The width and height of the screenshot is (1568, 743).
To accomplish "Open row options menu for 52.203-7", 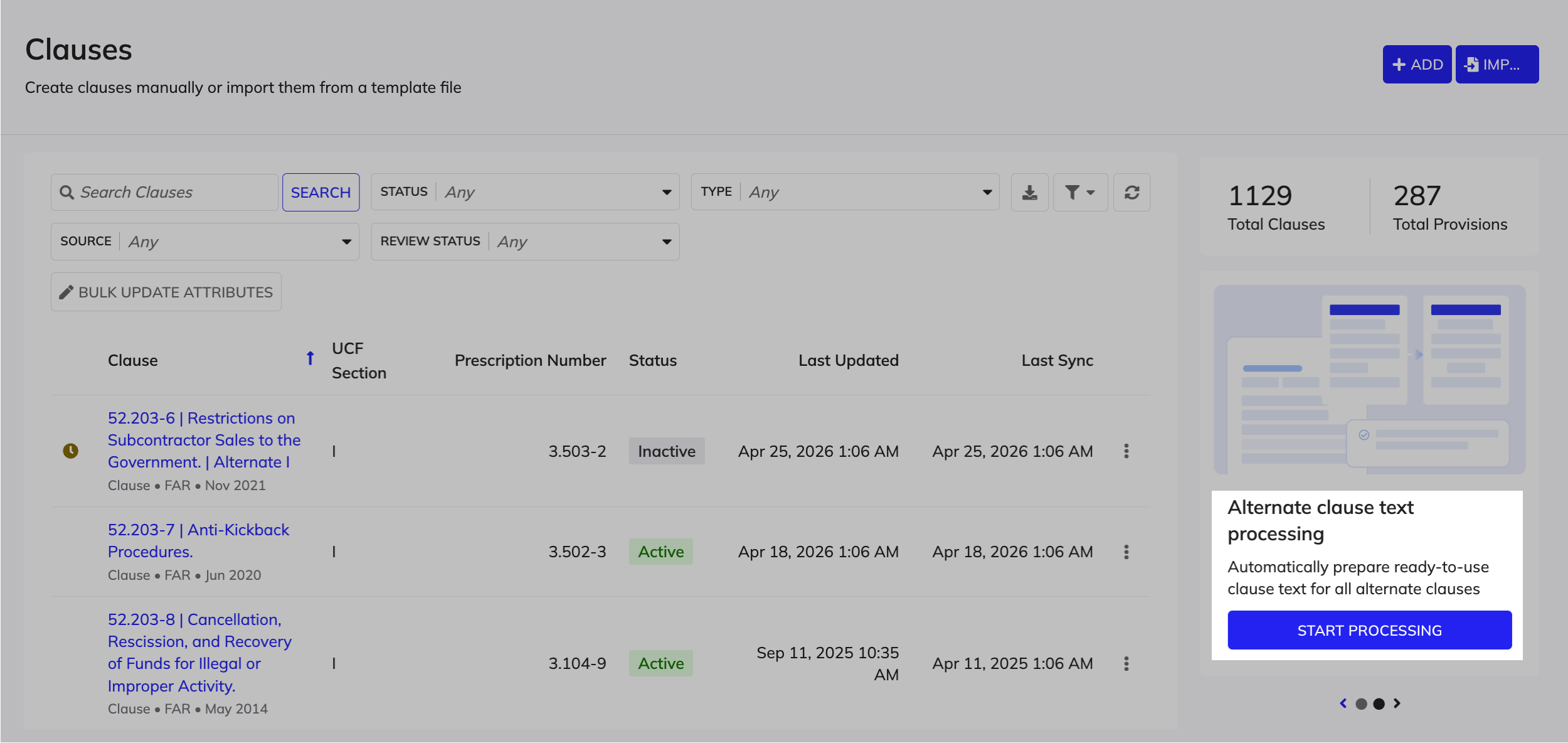I will pyautogui.click(x=1126, y=552).
